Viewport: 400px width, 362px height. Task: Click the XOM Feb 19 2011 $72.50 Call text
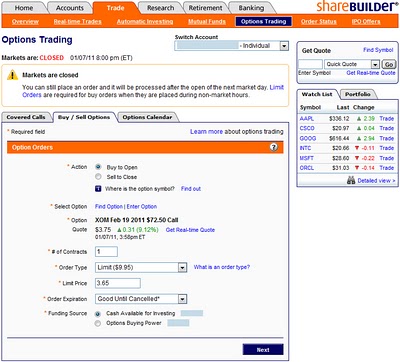tap(137, 220)
